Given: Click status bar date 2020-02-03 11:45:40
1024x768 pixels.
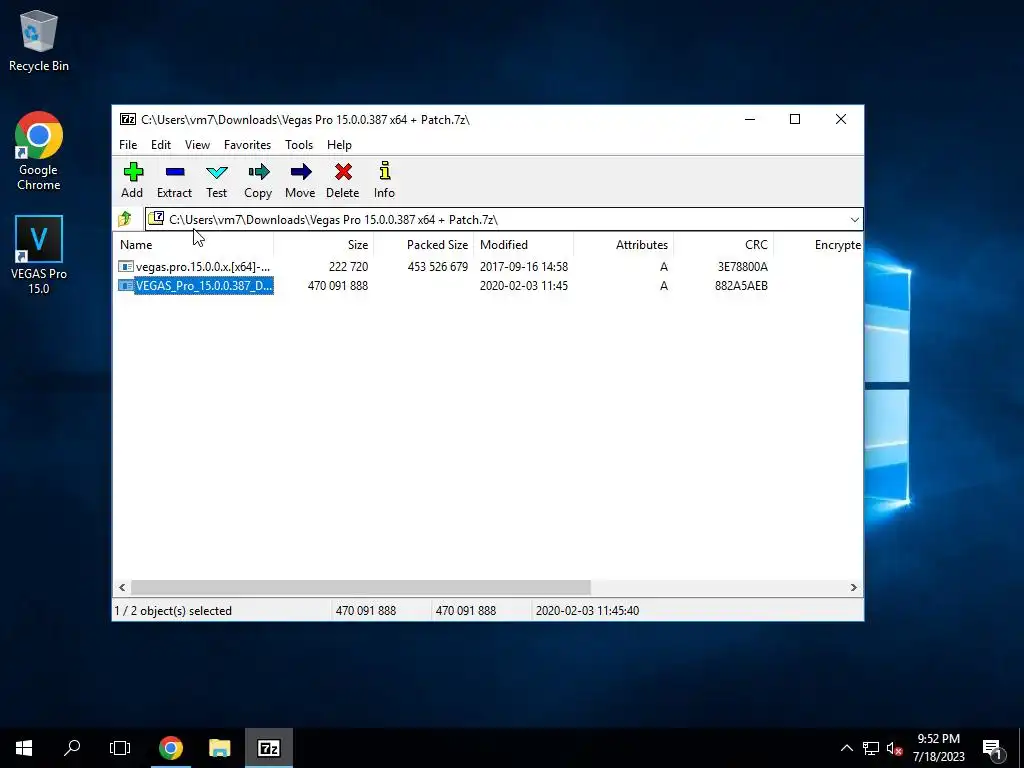Looking at the screenshot, I should [587, 611].
